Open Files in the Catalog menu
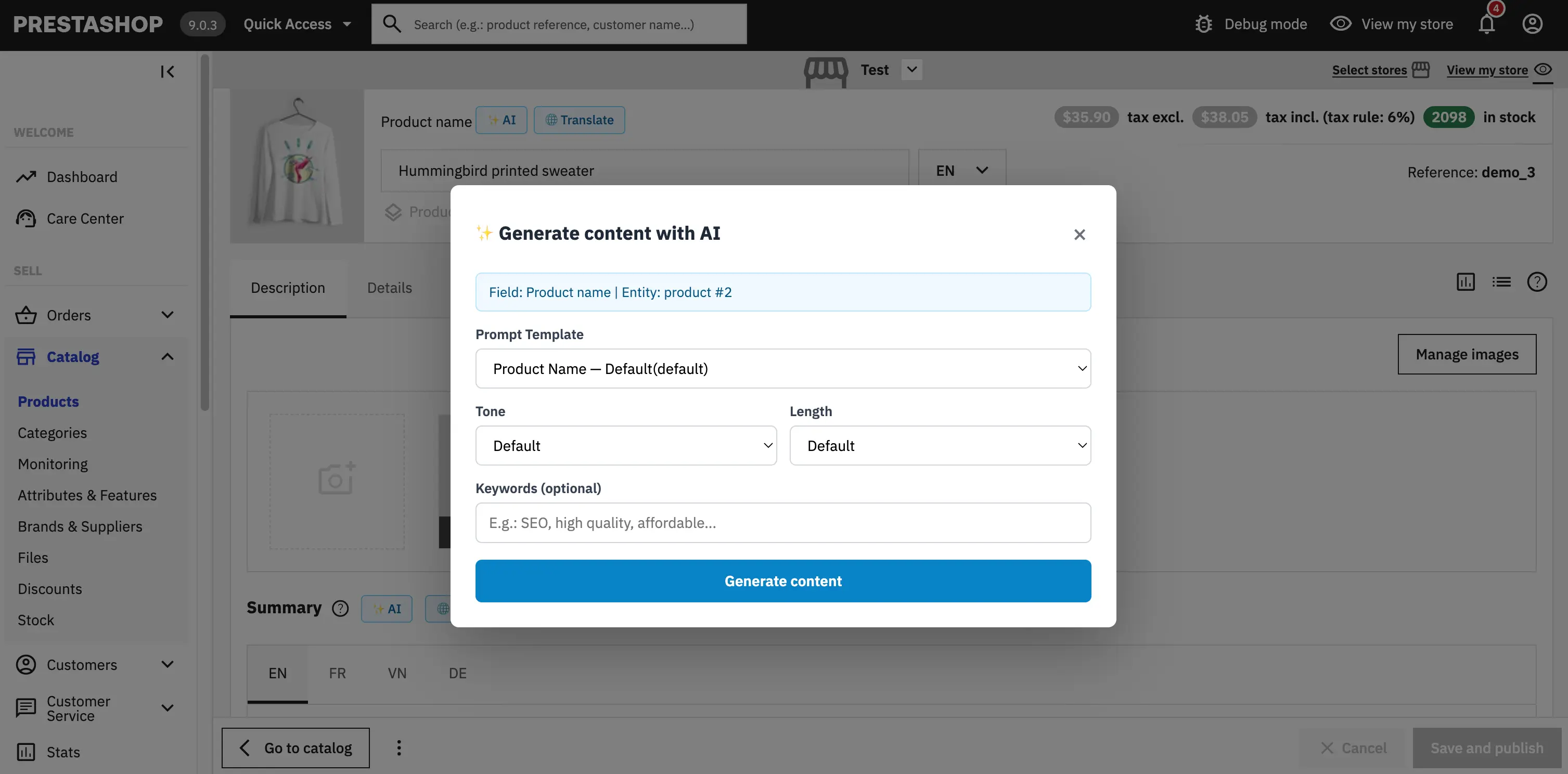Screen dimensions: 1568x774 (x=33, y=558)
